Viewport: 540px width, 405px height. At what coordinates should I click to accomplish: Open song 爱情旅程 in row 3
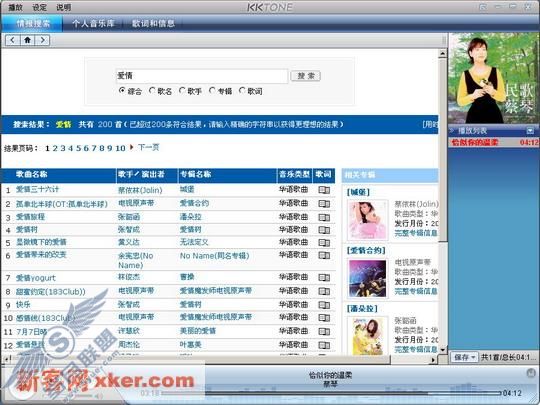(x=30, y=217)
